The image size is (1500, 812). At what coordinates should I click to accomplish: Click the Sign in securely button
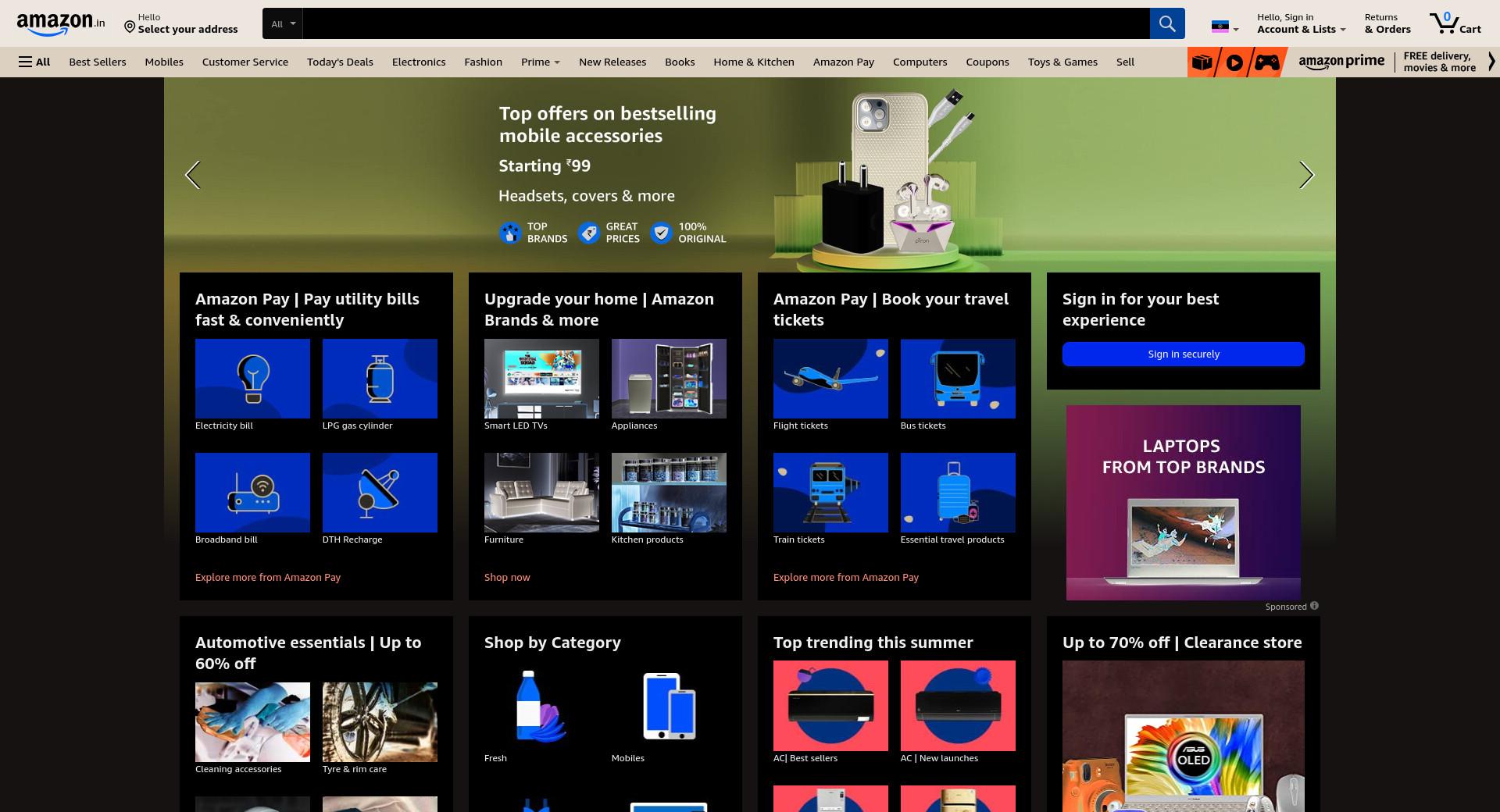(1184, 354)
